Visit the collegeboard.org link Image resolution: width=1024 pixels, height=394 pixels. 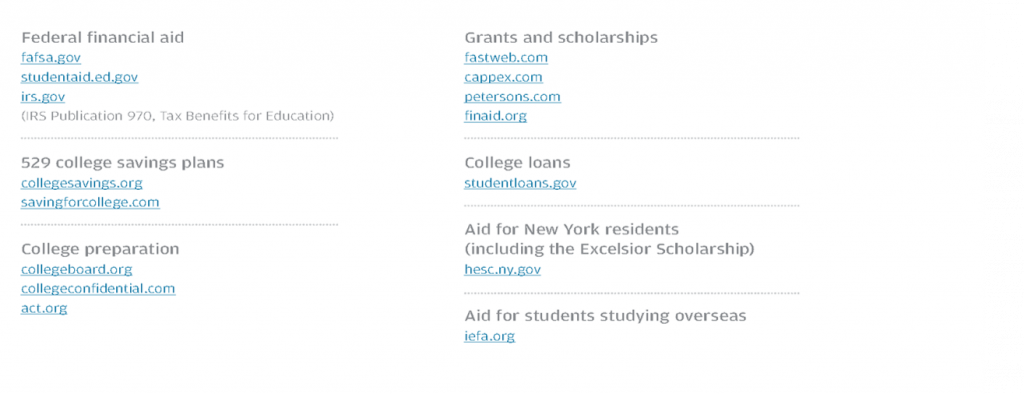[x=76, y=269]
